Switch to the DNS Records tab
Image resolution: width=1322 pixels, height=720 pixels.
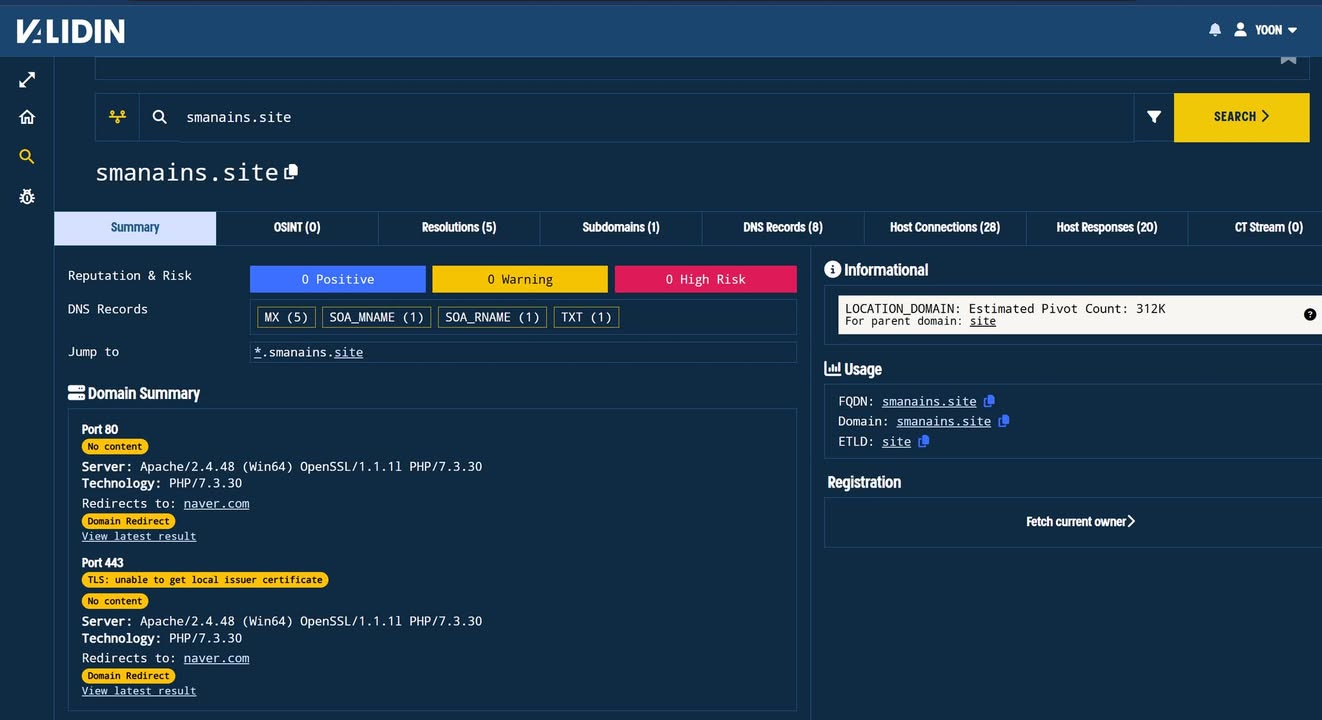(x=782, y=227)
